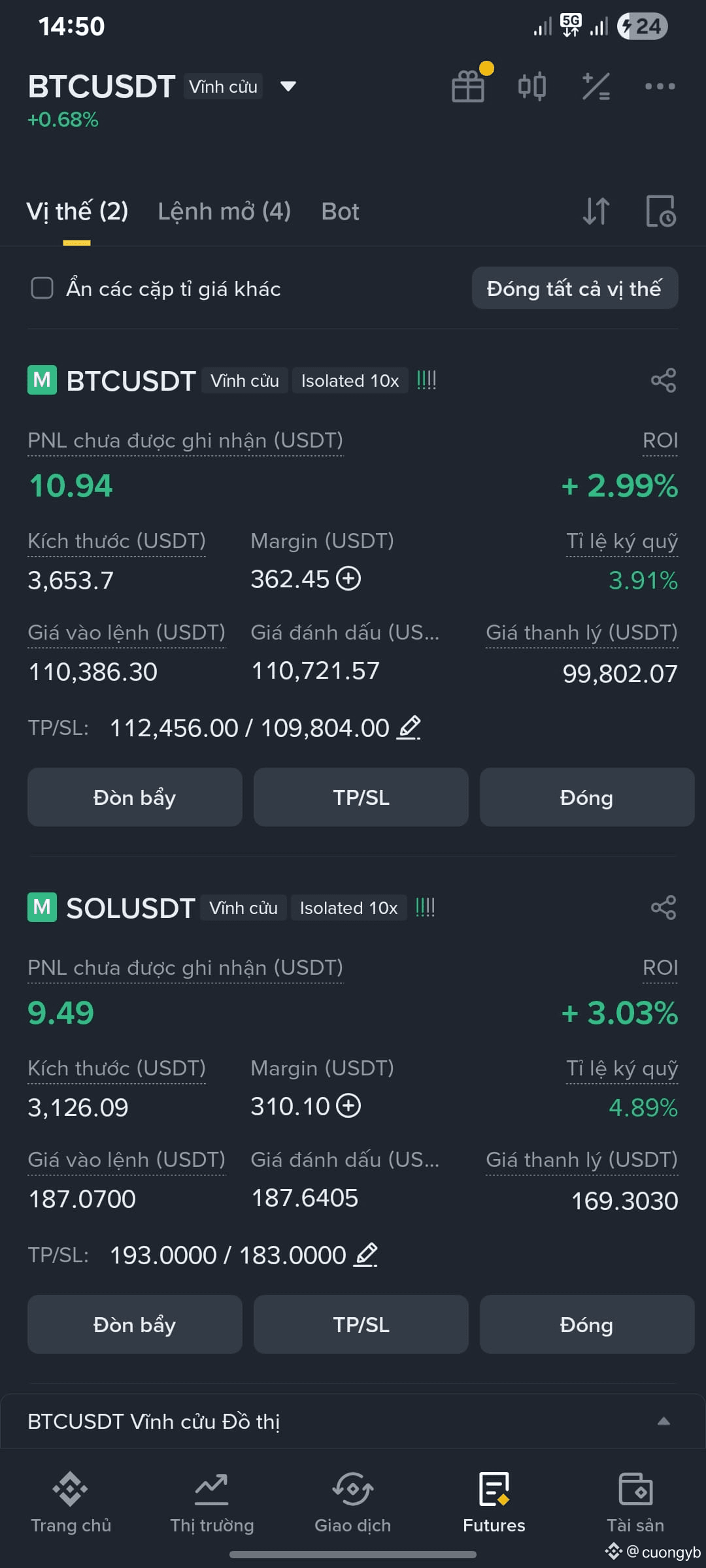Open the candlestick chart icon
This screenshot has width=706, height=1568.
point(531,86)
